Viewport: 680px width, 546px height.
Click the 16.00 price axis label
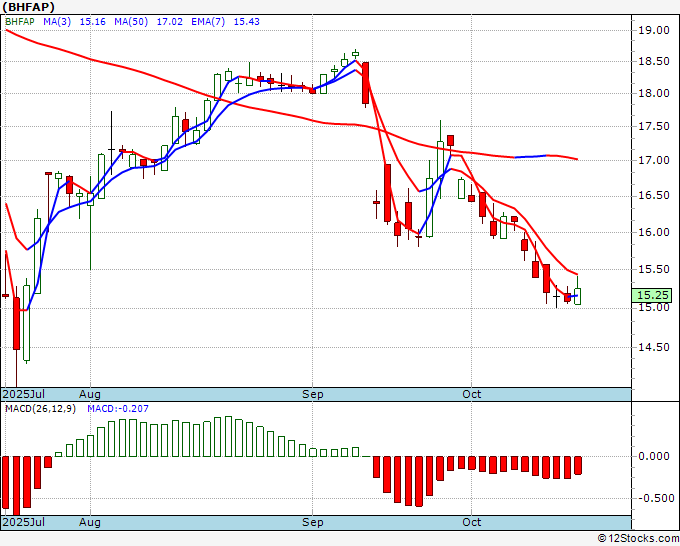pos(654,232)
